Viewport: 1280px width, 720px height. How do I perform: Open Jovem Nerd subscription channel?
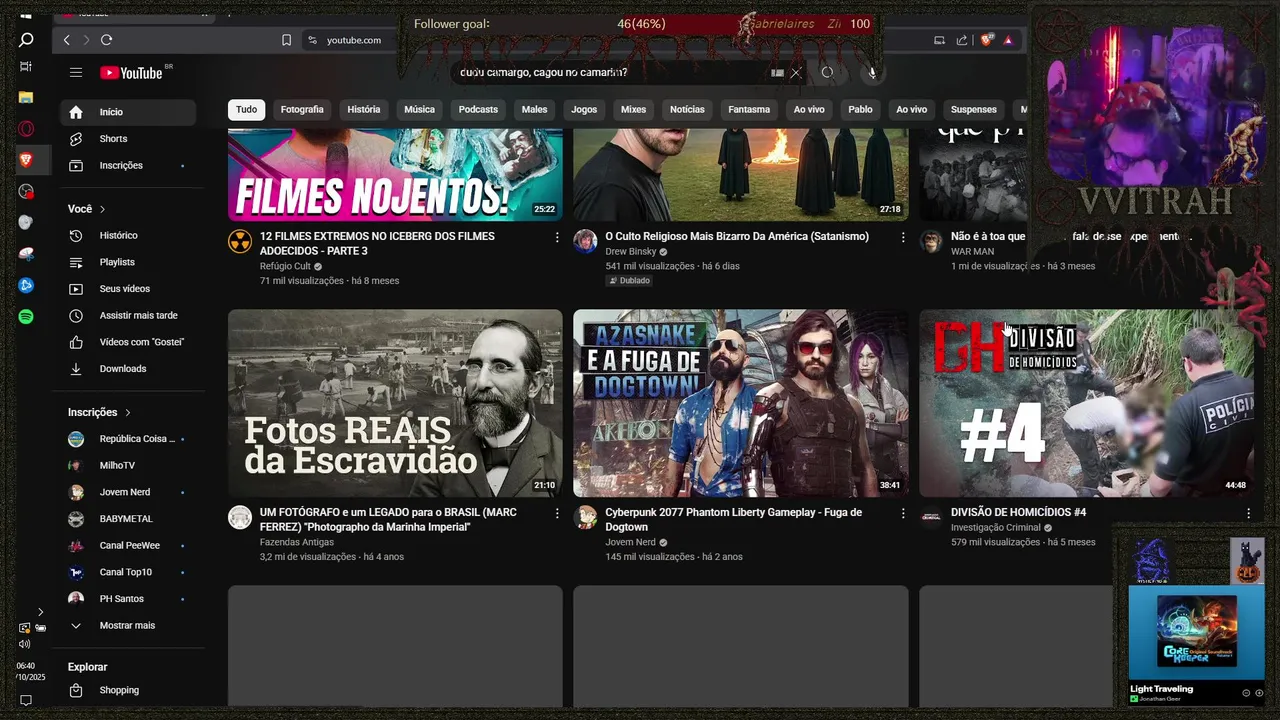[128, 492]
